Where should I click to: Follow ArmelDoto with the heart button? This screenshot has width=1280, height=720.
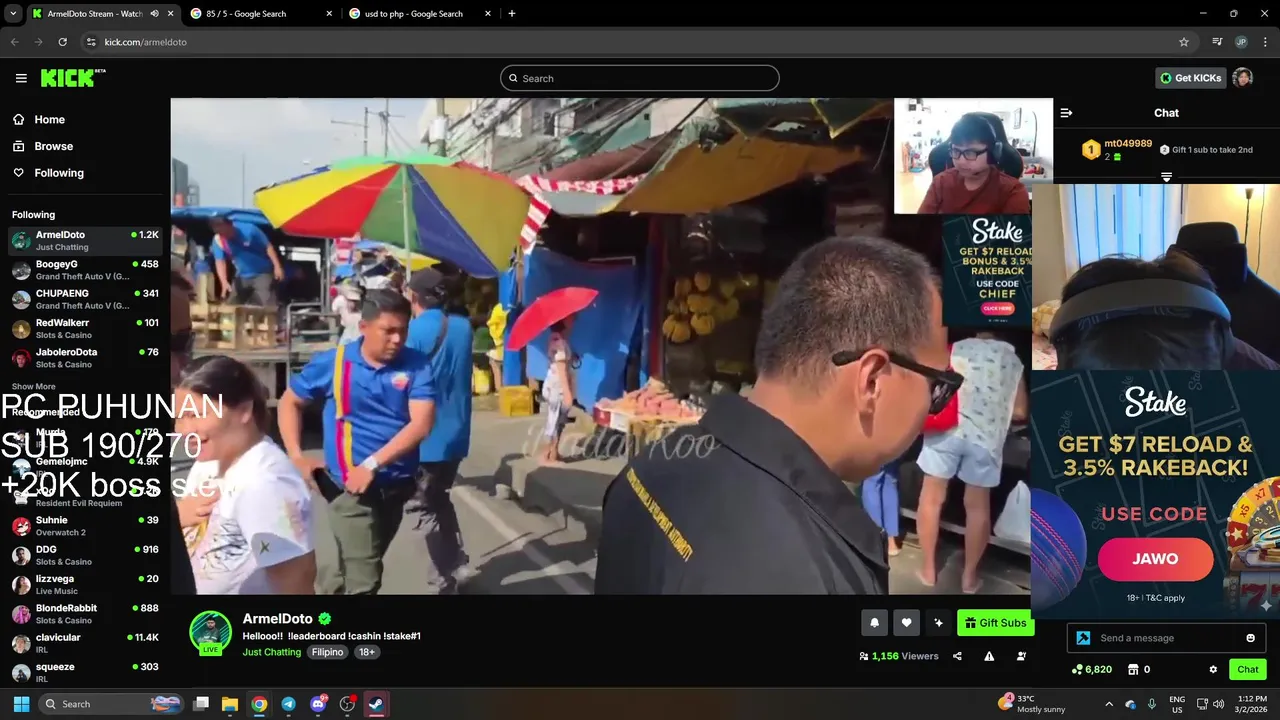tap(906, 622)
